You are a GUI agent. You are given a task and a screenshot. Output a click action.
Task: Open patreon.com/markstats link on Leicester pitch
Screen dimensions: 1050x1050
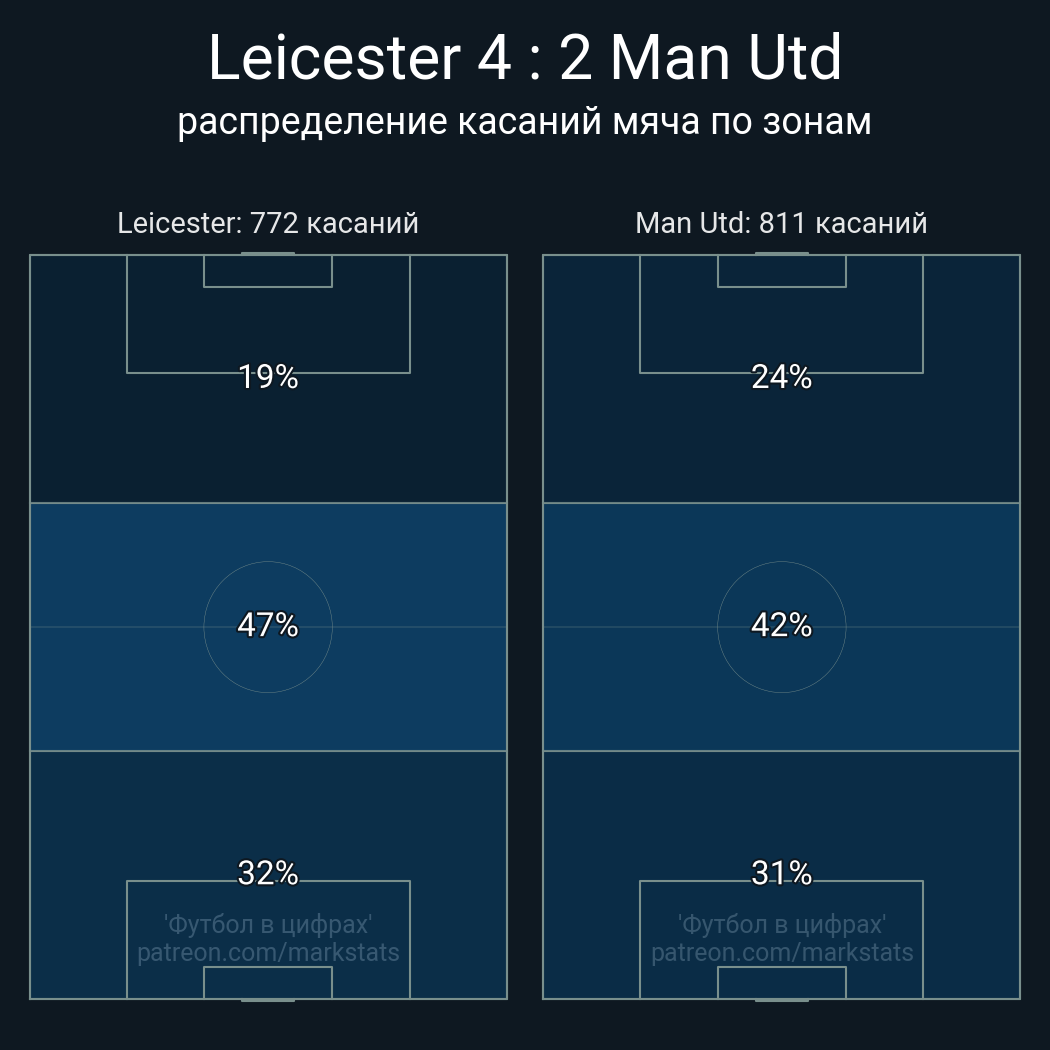[268, 952]
